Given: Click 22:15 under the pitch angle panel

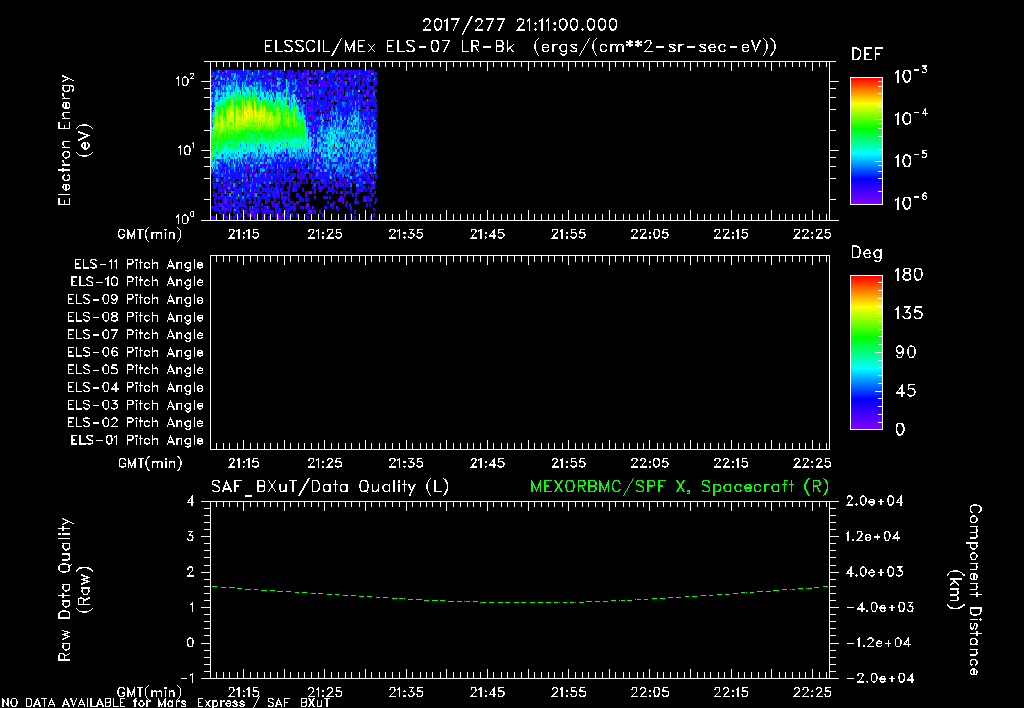Looking at the screenshot, I should (x=731, y=464).
